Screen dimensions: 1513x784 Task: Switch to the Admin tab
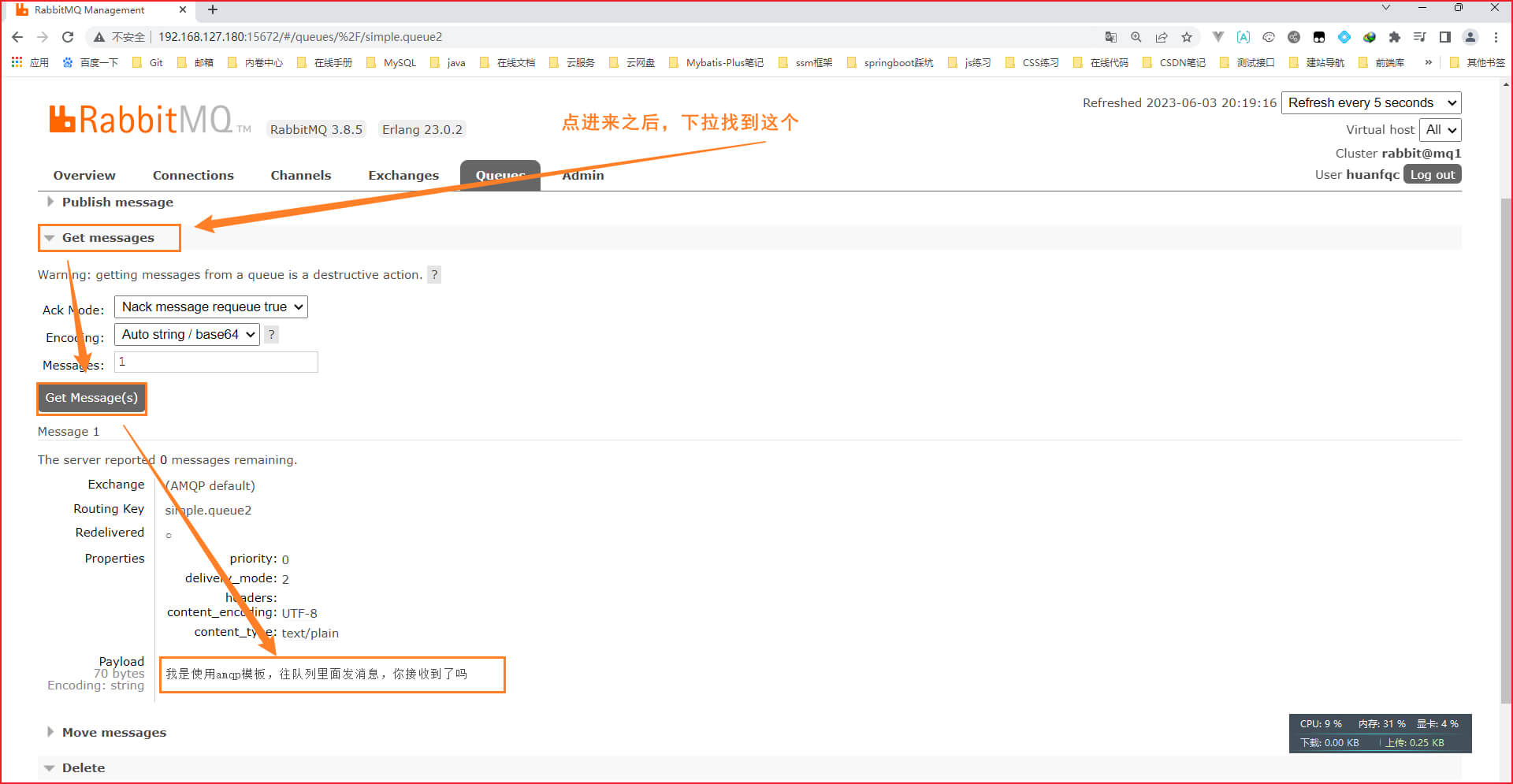click(583, 176)
